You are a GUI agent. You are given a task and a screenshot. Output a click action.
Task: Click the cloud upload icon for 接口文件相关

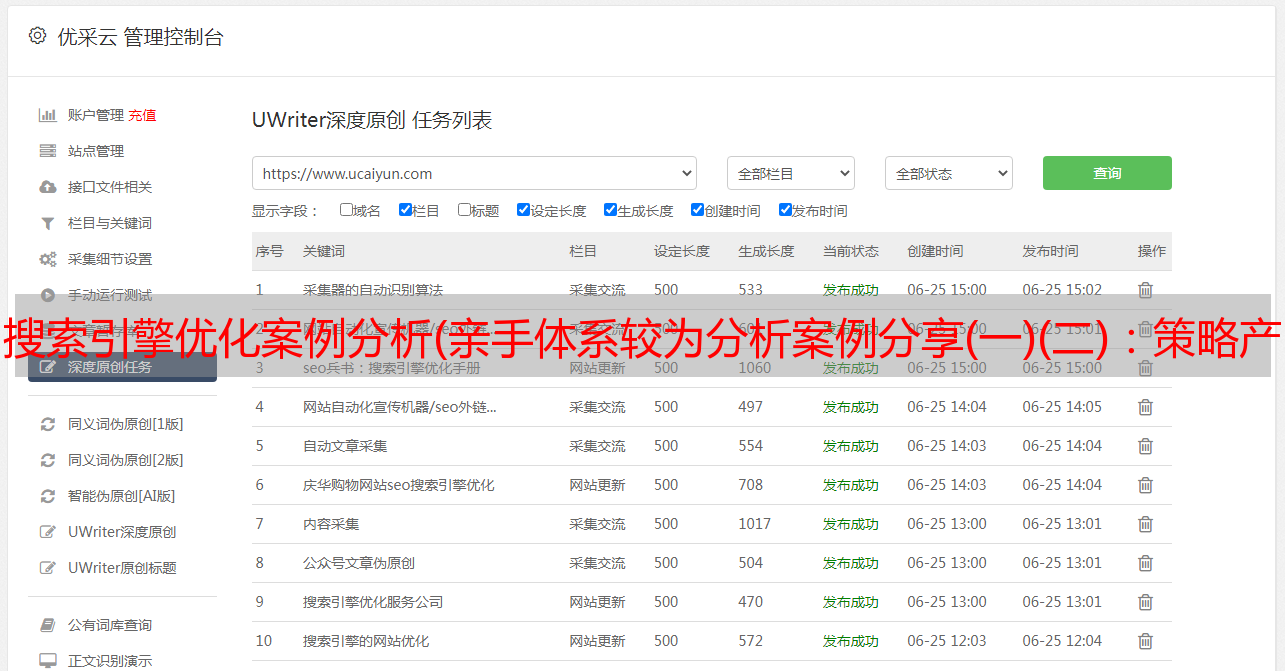click(x=47, y=187)
